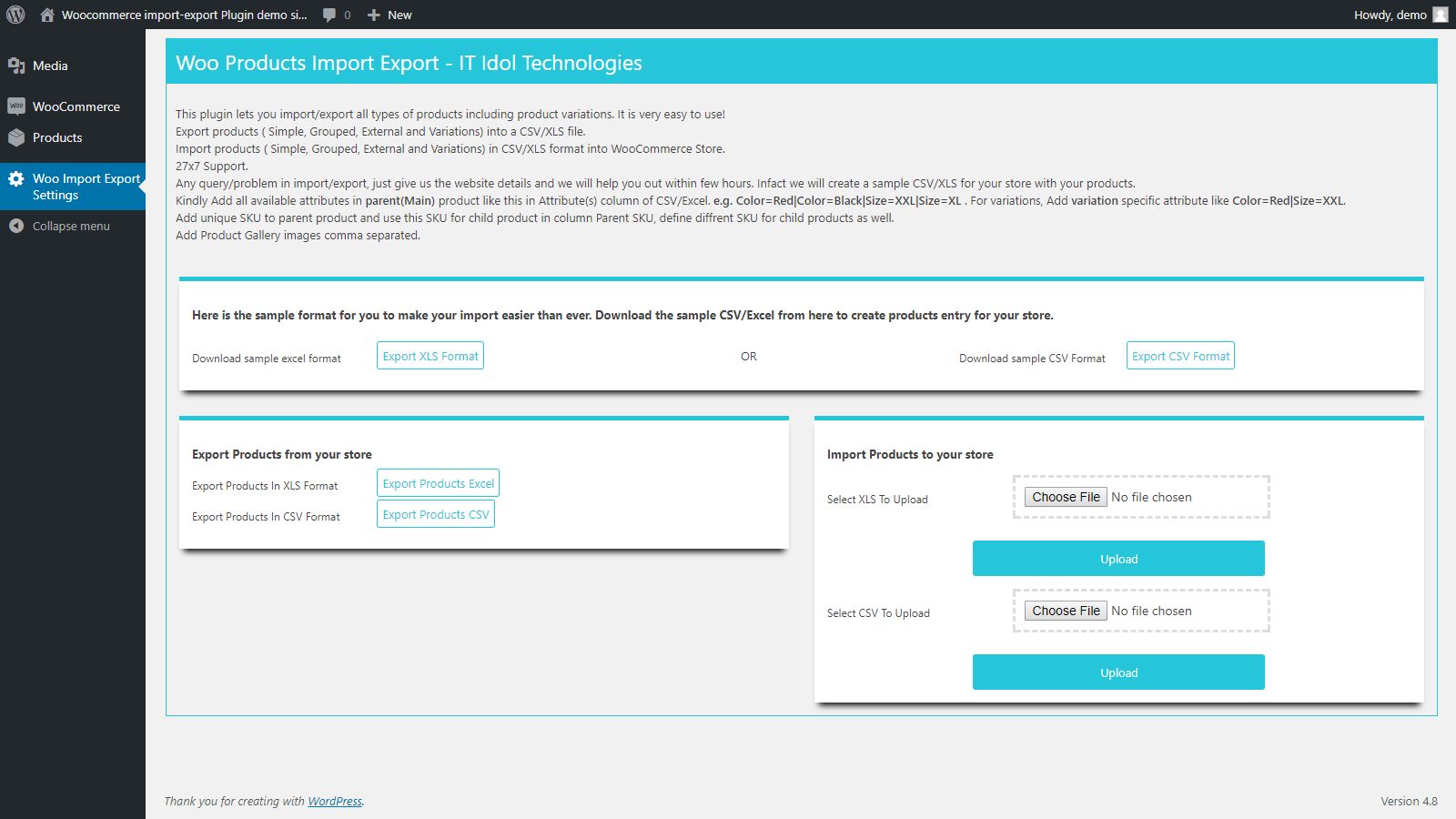Open the Products menu

pyautogui.click(x=73, y=137)
